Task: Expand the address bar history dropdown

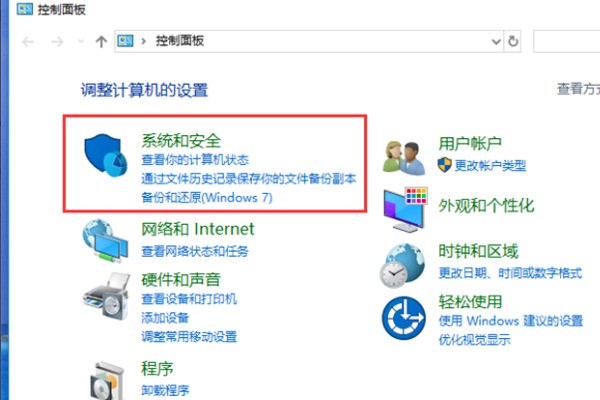Action: tap(496, 41)
